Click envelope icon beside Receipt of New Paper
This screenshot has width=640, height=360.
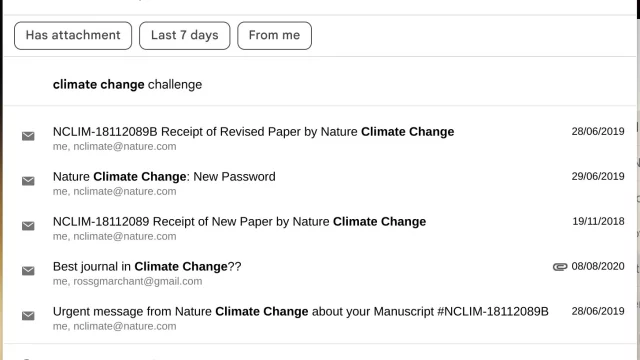[28, 226]
